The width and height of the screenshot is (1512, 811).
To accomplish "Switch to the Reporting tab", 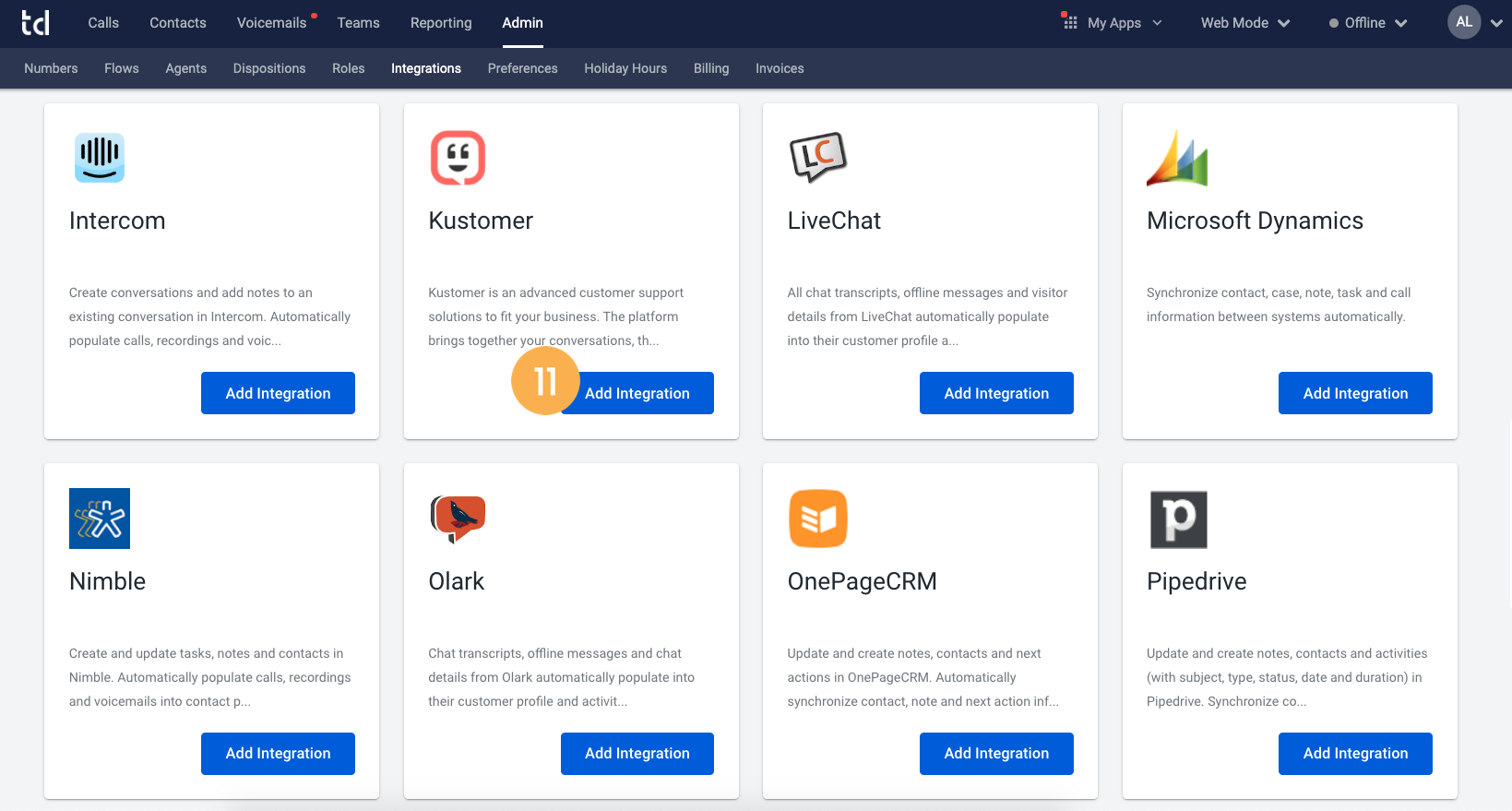I will click(x=441, y=23).
